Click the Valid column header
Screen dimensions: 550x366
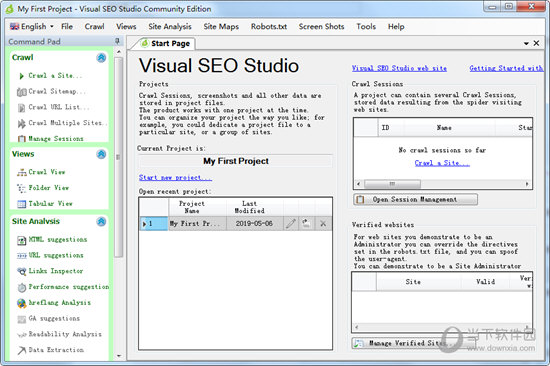click(x=485, y=282)
